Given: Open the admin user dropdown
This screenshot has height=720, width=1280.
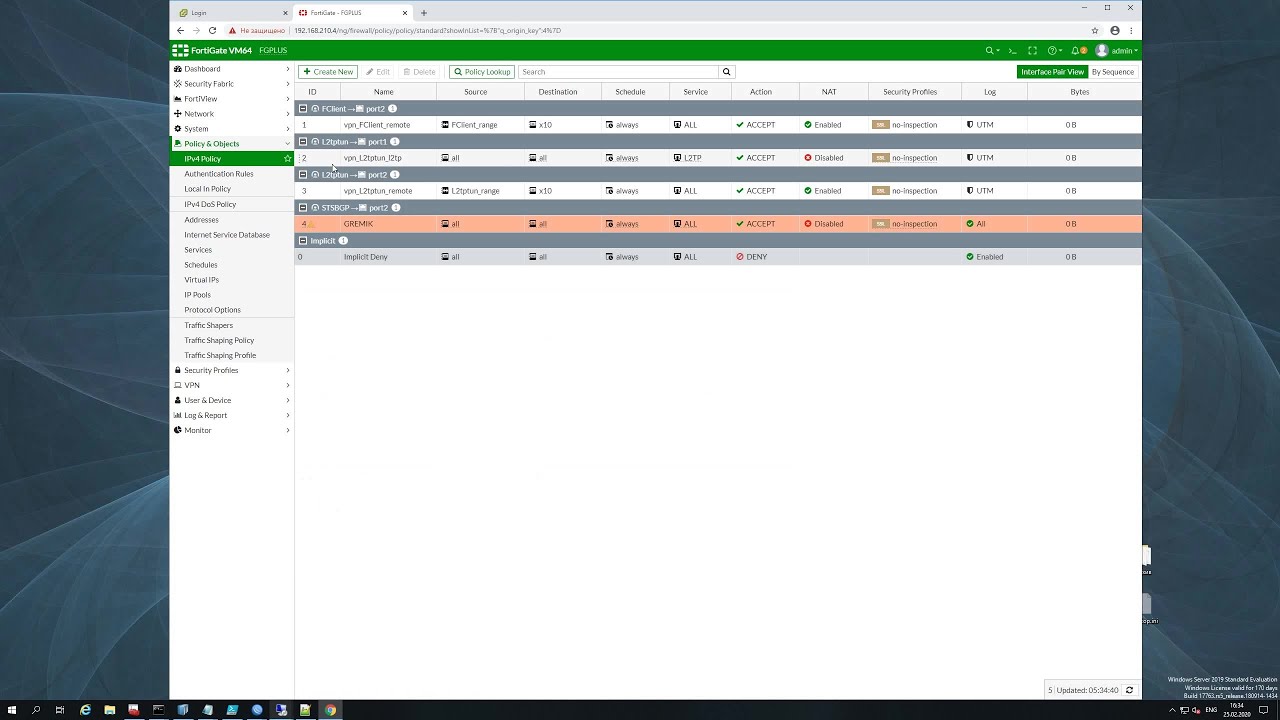Looking at the screenshot, I should pos(1116,51).
